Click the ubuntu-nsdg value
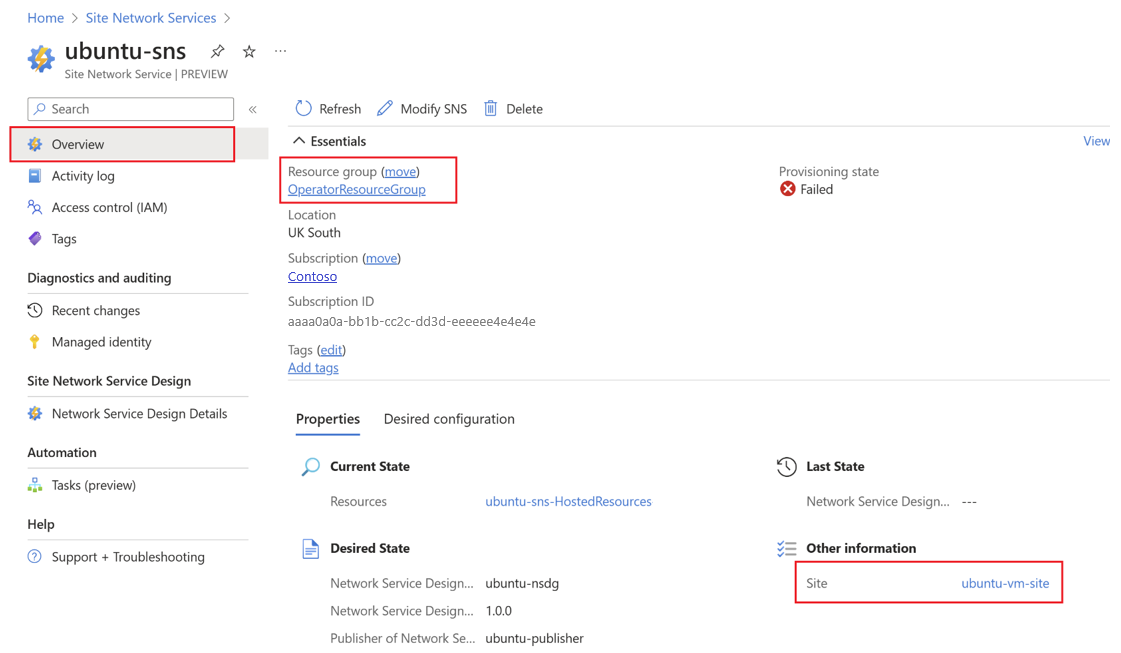Screen dimensions: 1121x653 pos(522,583)
